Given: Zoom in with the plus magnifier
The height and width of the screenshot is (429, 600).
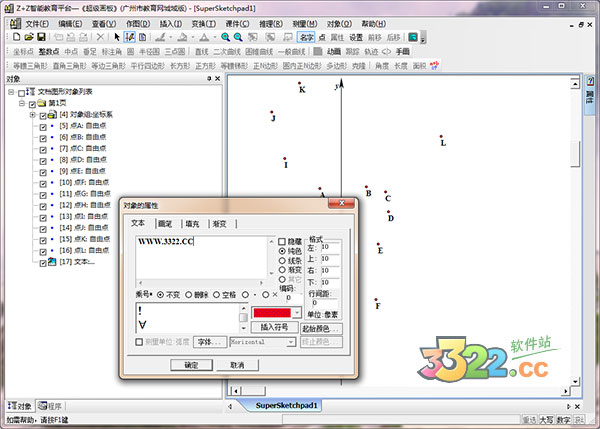Looking at the screenshot, I should tap(225, 37).
